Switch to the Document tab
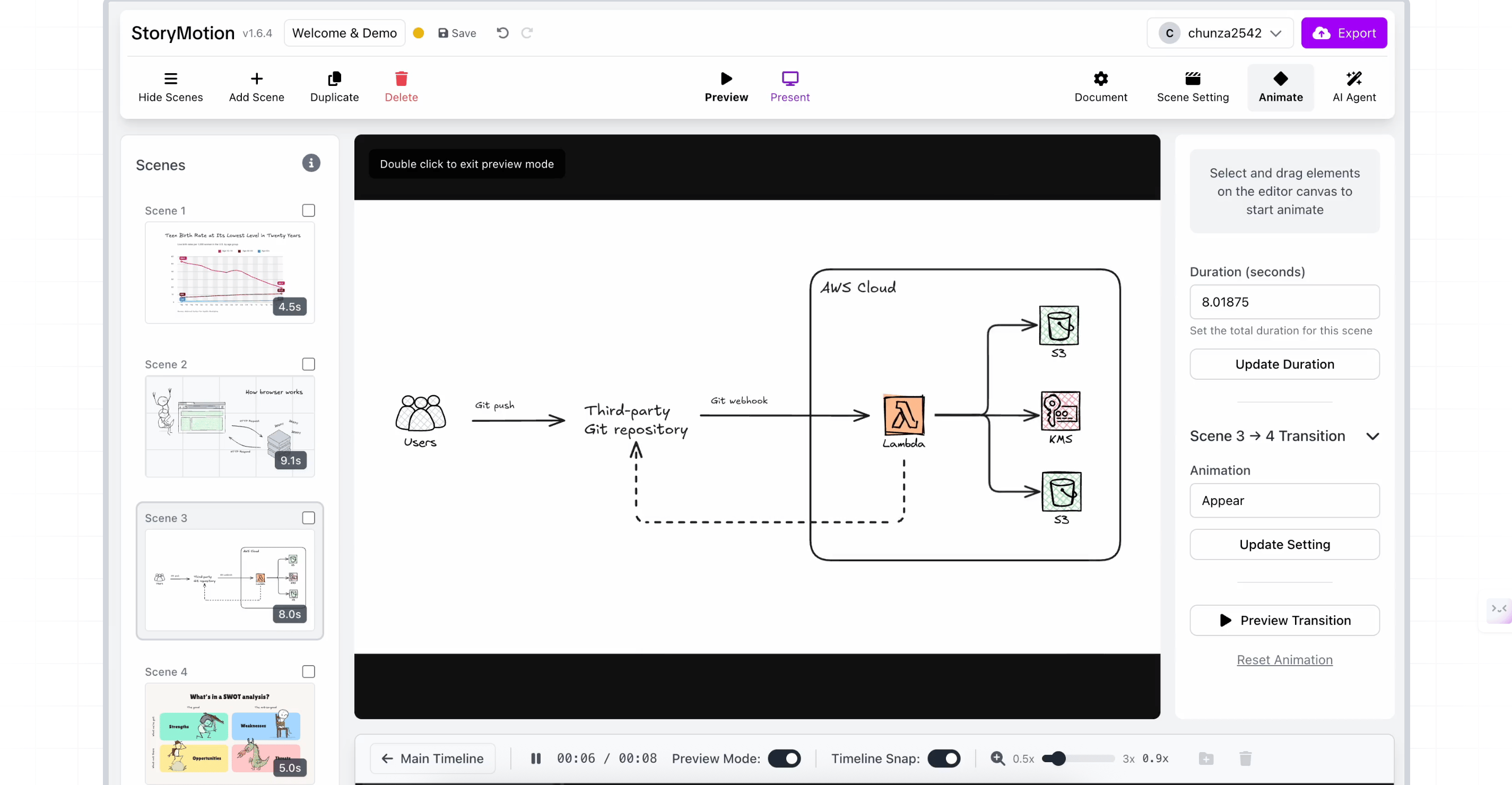This screenshot has height=785, width=1512. (x=1100, y=87)
